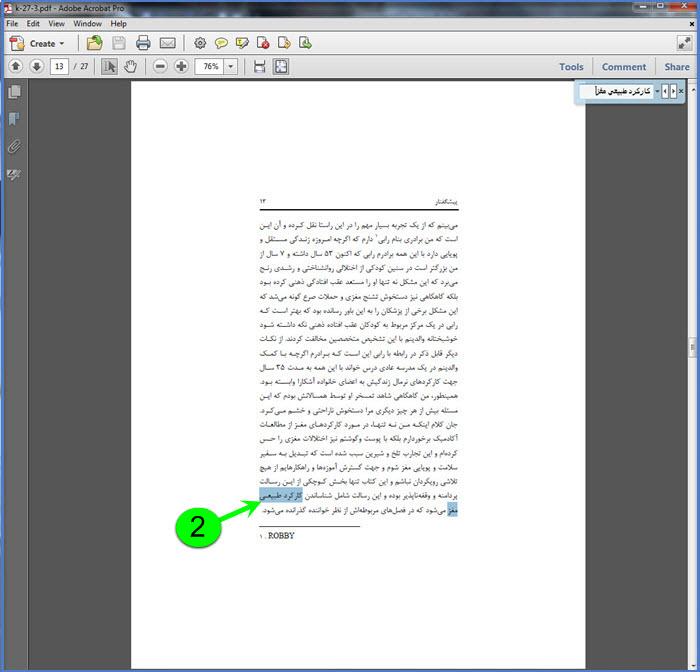Click the zoom out minus button
This screenshot has width=700, height=672.
pyautogui.click(x=160, y=67)
